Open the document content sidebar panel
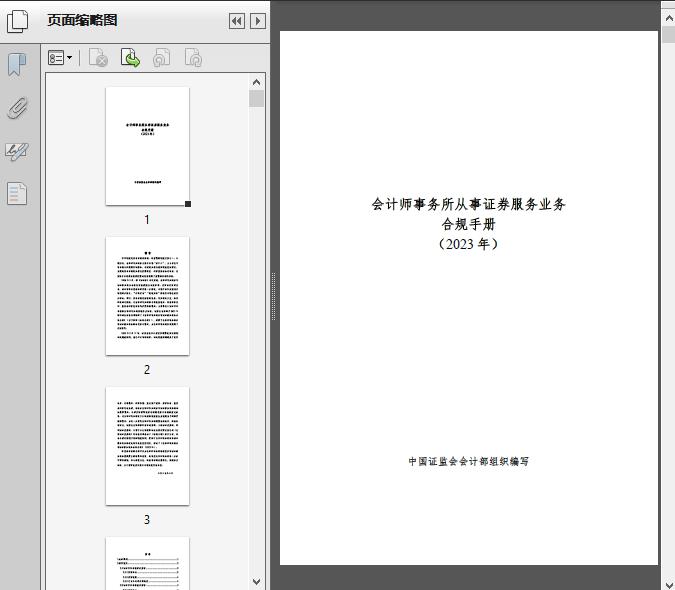Viewport: 675px width, 590px height. (x=17, y=194)
